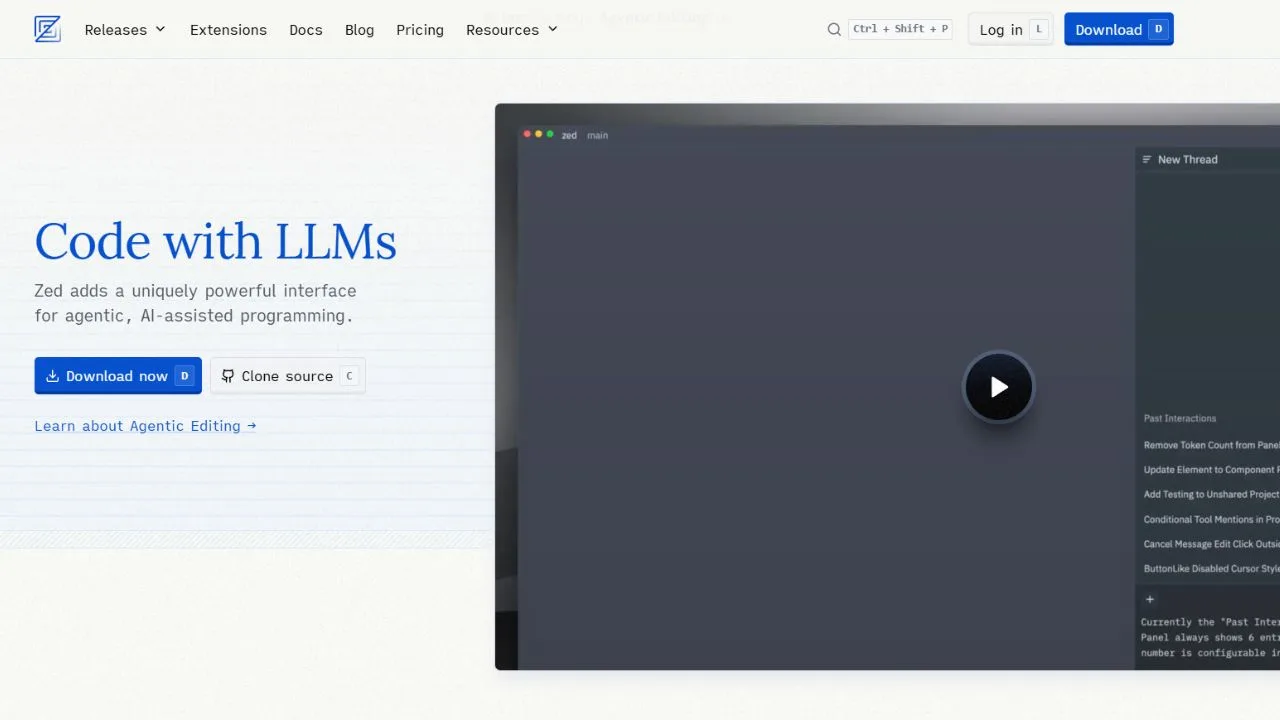The image size is (1280, 720).
Task: Click the Ctrl + Shift + P shortcut box
Action: [900, 29]
